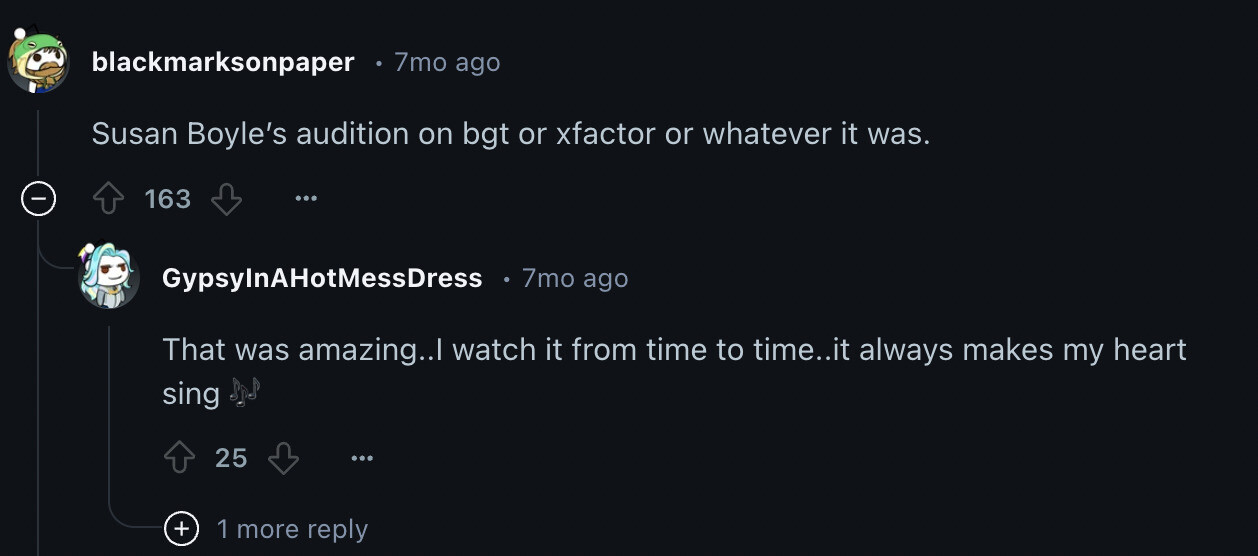Click the 25 vote score
1258x556 pixels.
coord(231,458)
